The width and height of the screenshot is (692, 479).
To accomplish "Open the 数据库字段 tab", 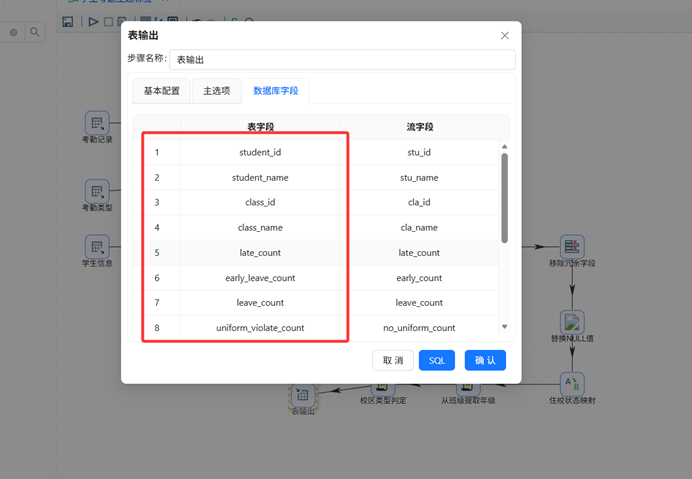I will [x=275, y=91].
